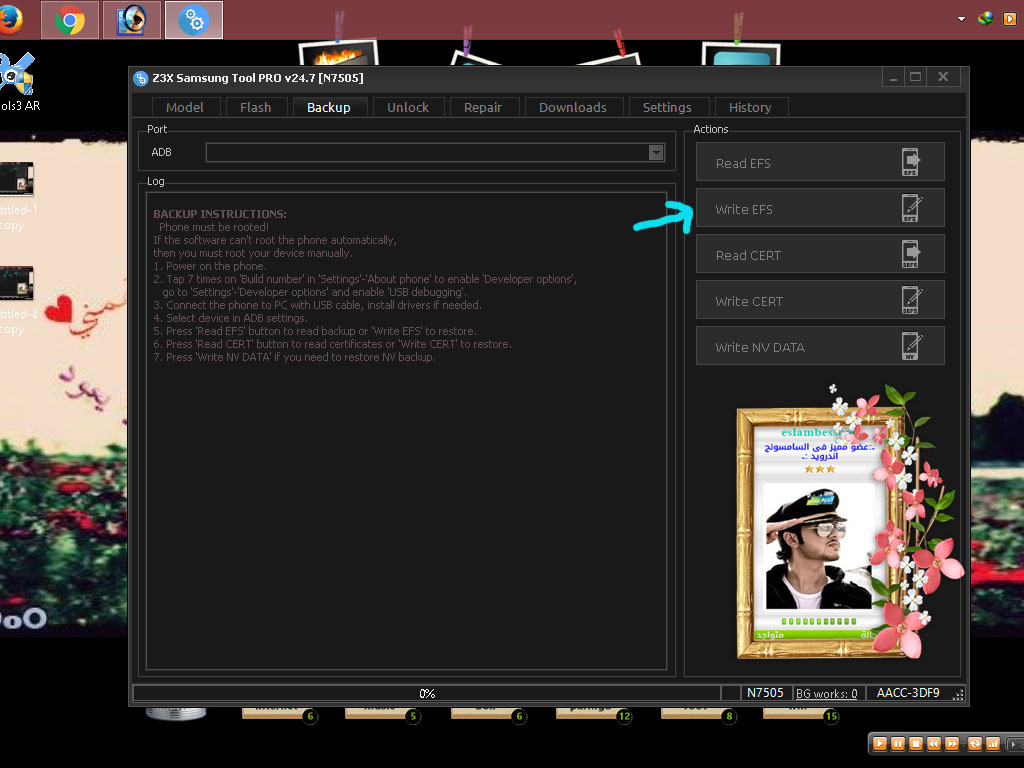Image resolution: width=1024 pixels, height=768 pixels.
Task: Open the desktop shortcut labeled 'ols3 AR'
Action: point(18,82)
